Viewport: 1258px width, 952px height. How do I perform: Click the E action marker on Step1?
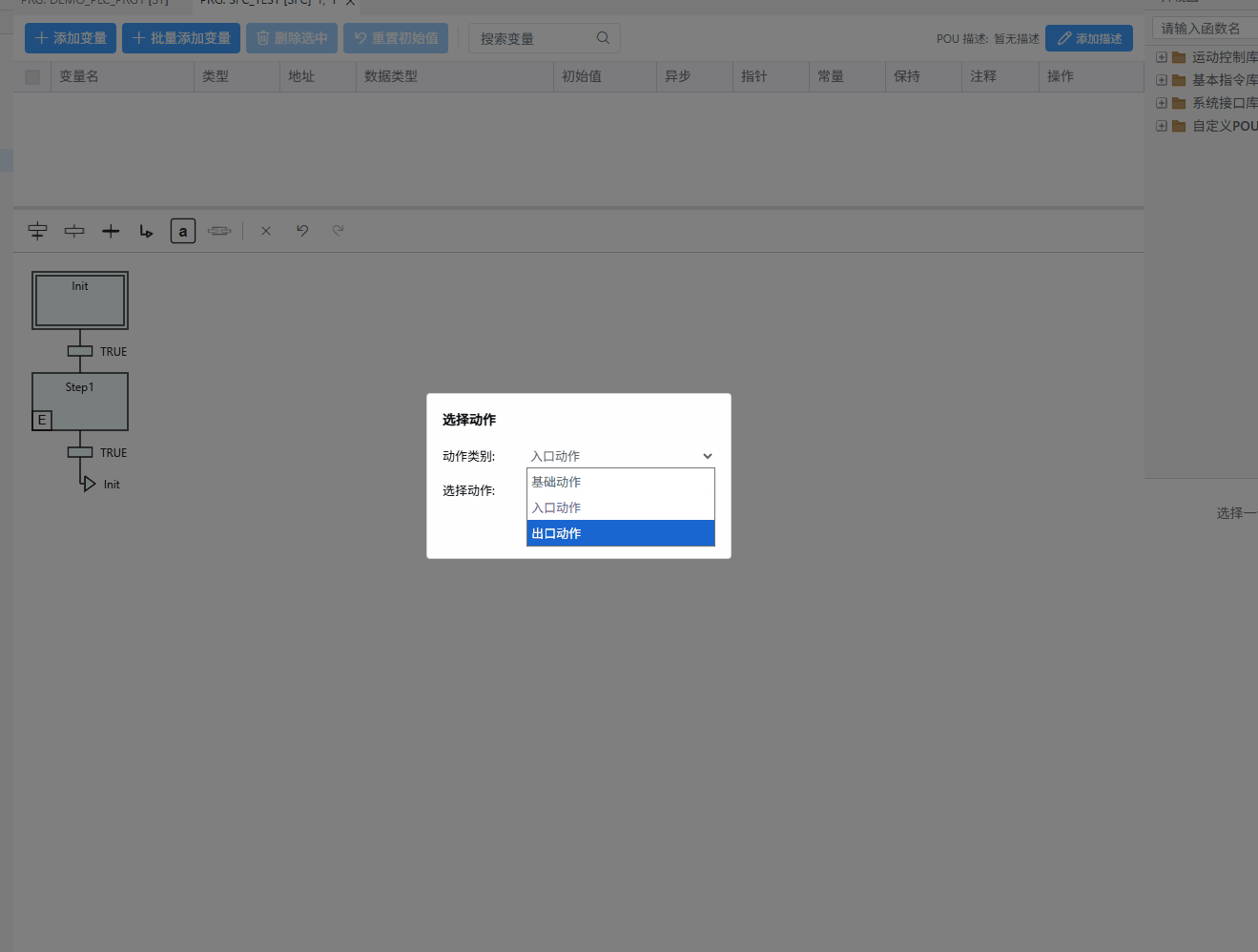(x=42, y=420)
